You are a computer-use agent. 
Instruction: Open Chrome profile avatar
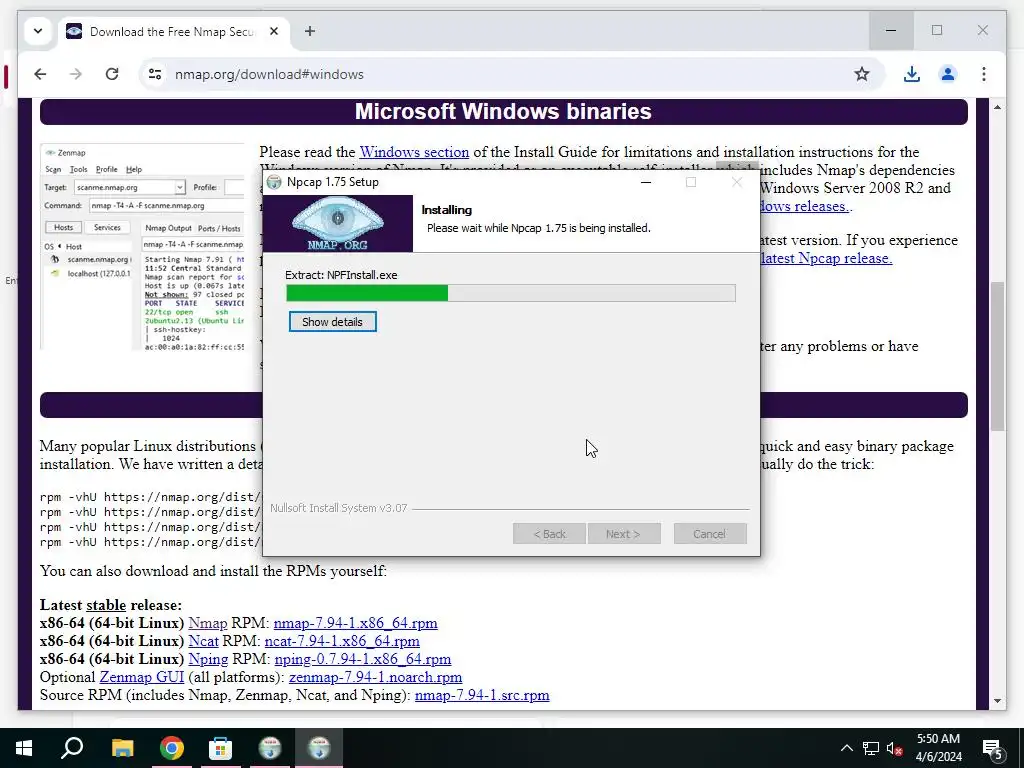[948, 74]
